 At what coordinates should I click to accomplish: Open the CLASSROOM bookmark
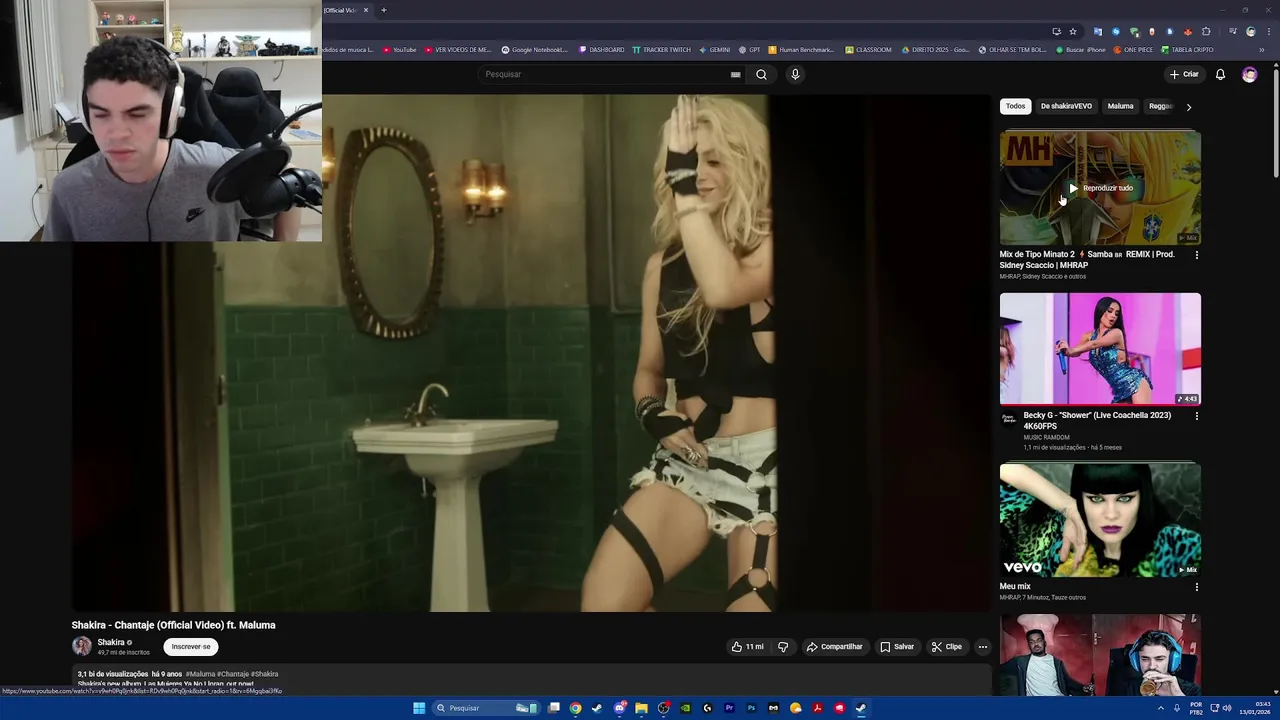(x=868, y=49)
